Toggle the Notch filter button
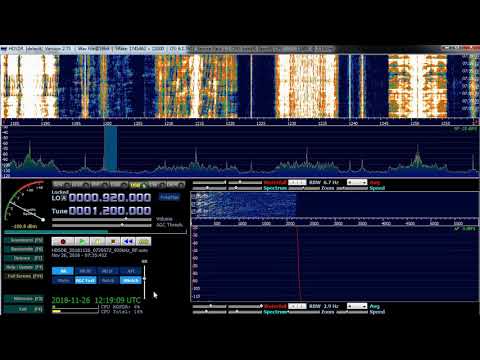 pyautogui.click(x=108, y=280)
